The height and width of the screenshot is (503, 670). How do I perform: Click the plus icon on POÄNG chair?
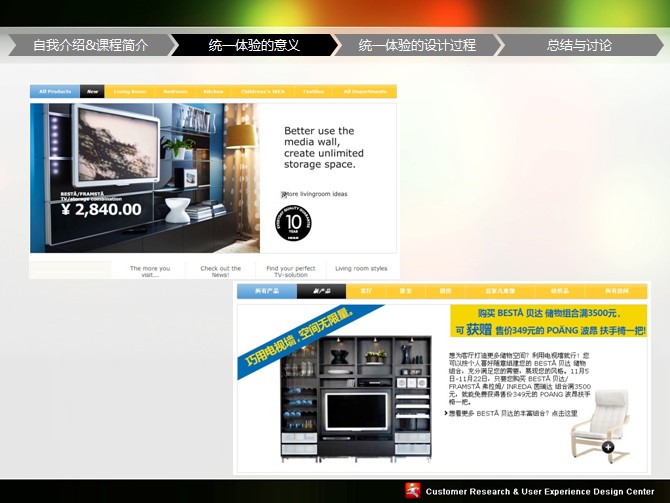(608, 447)
